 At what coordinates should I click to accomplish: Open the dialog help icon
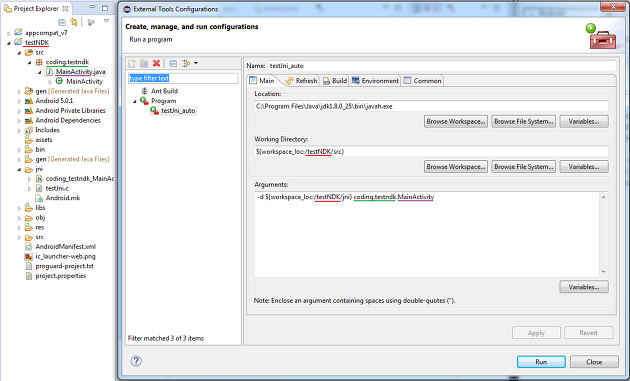[136, 361]
